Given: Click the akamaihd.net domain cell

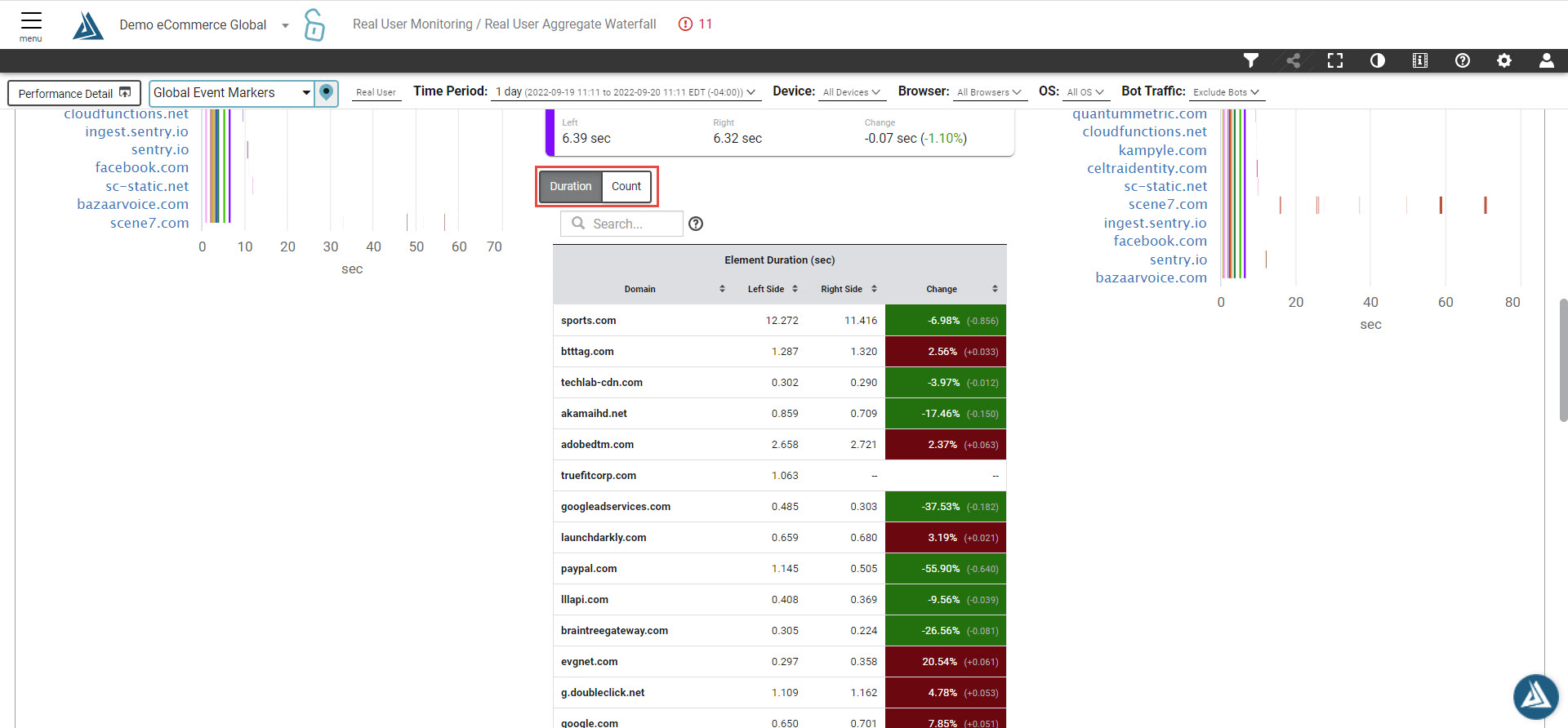Looking at the screenshot, I should [x=594, y=413].
